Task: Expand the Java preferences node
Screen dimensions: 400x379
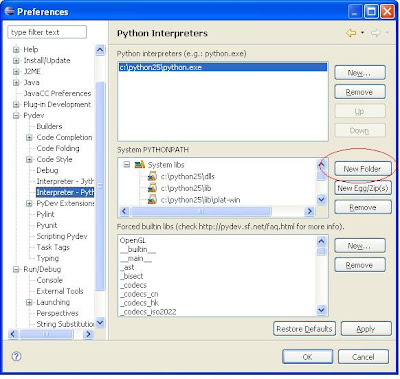Action: coord(16,83)
